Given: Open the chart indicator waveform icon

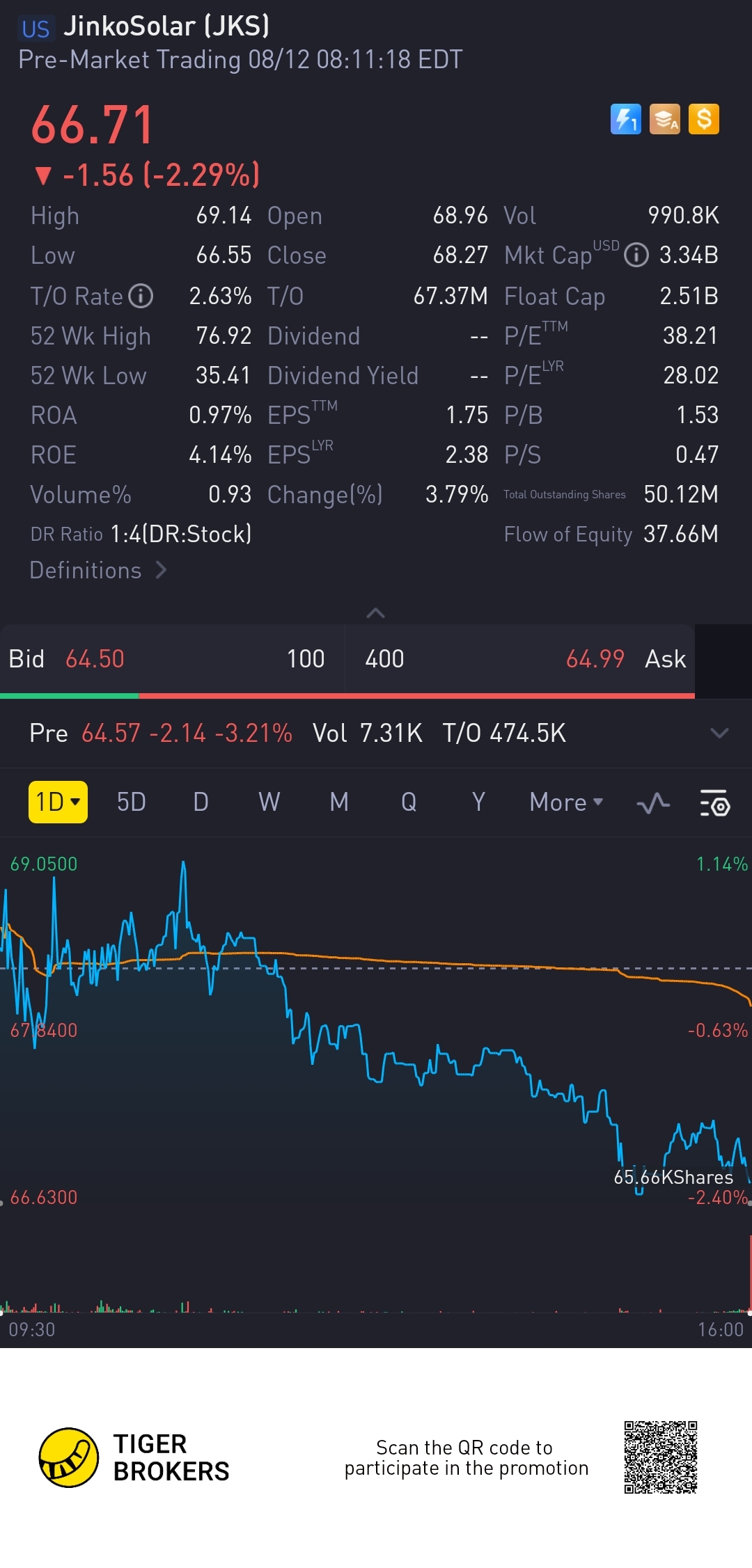Looking at the screenshot, I should 652,803.
